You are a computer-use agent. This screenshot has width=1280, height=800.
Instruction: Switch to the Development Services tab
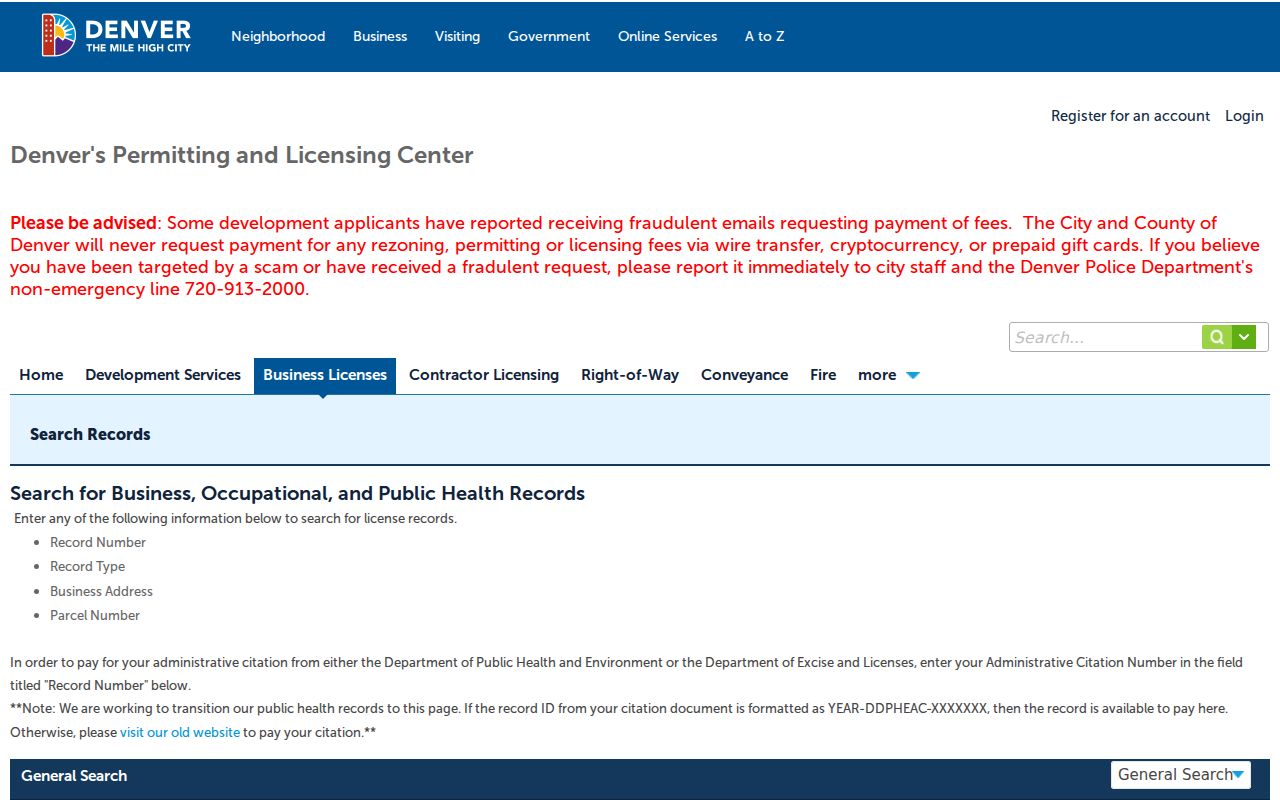point(163,375)
